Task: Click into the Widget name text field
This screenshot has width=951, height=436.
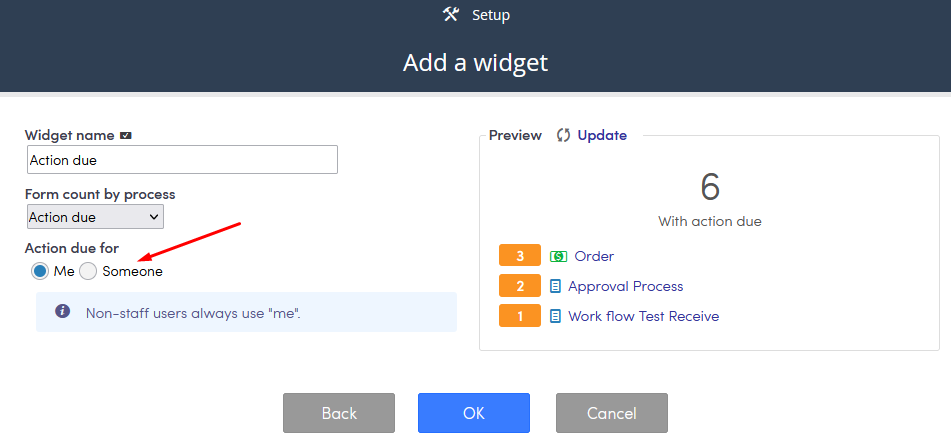Action: click(182, 159)
